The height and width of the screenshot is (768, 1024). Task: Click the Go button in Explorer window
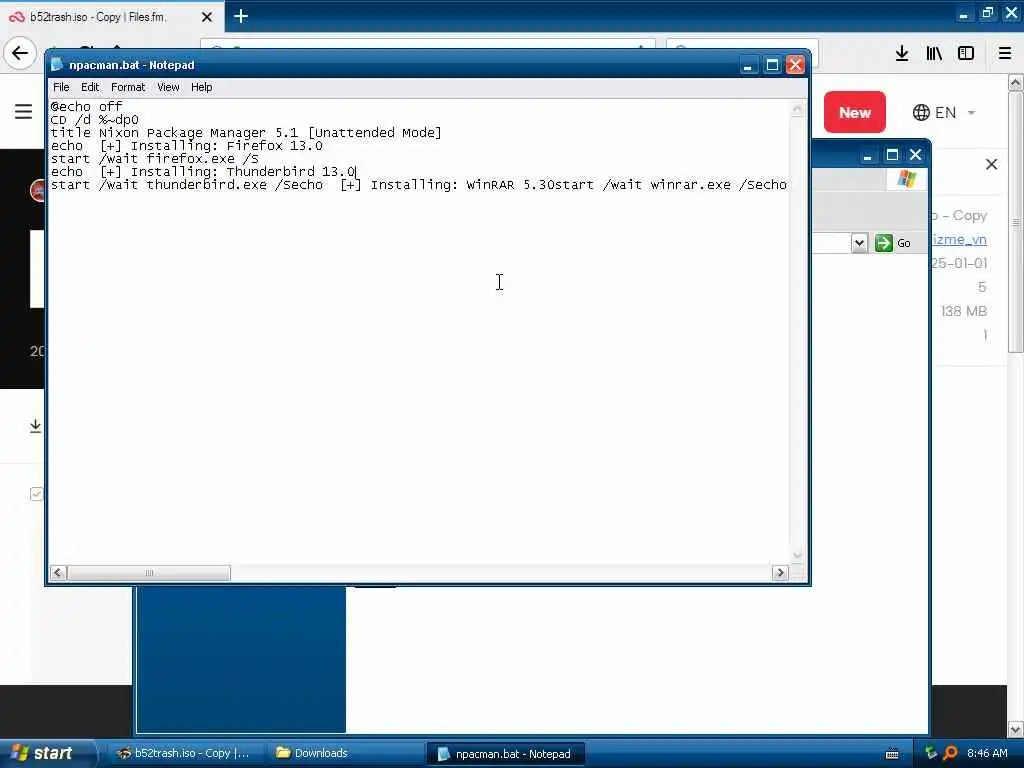click(893, 243)
